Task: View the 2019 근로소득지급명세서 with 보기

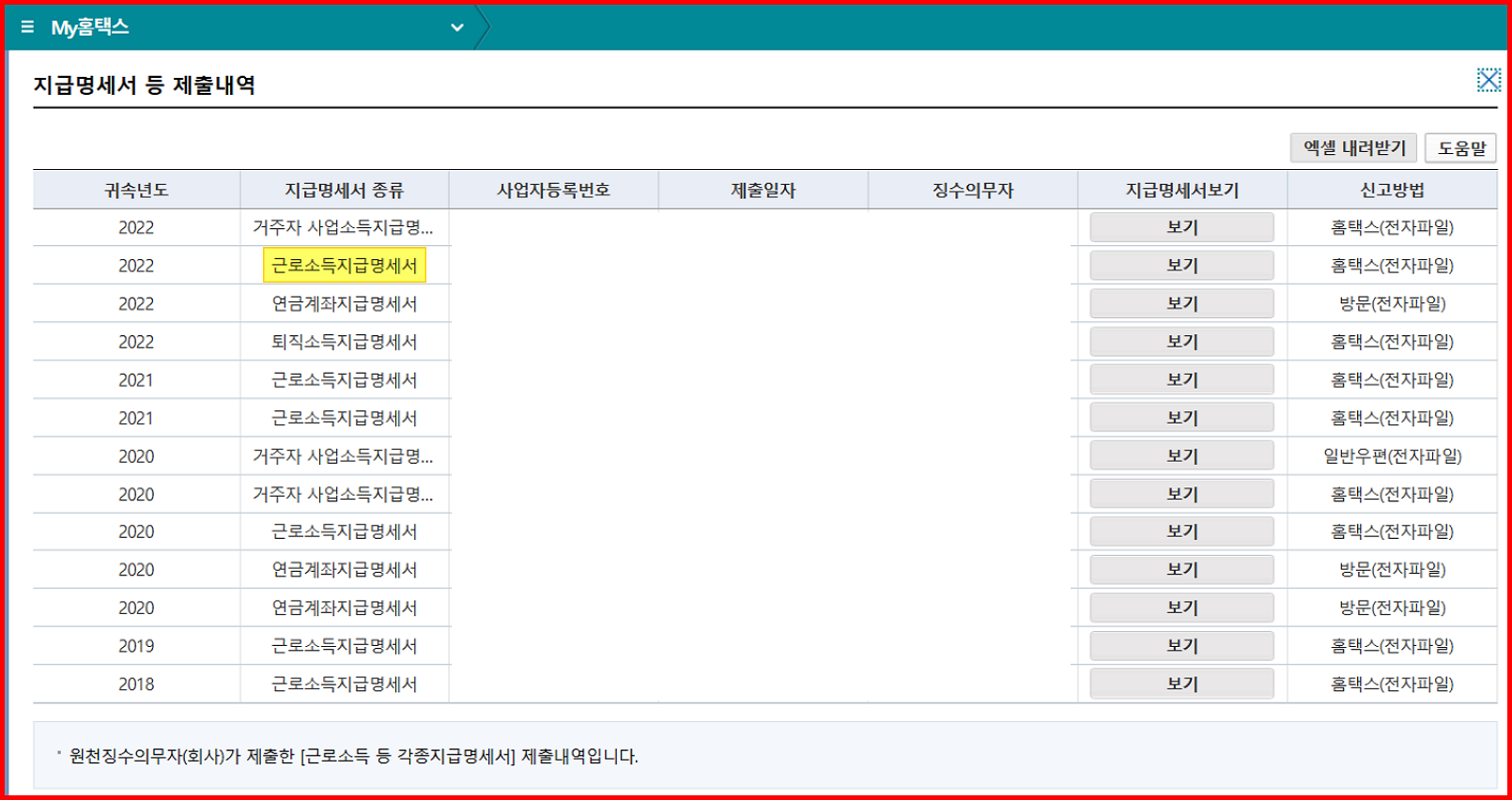Action: pyautogui.click(x=1182, y=646)
